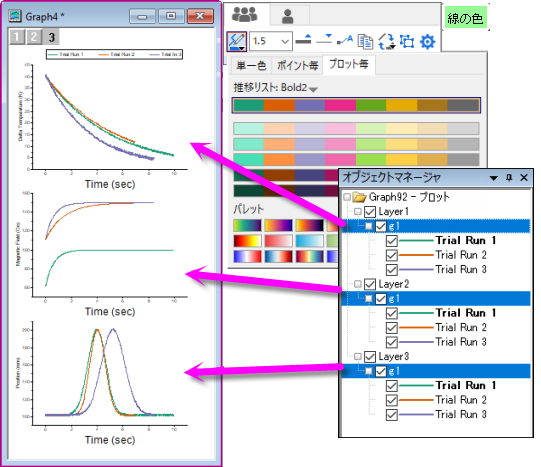541x467 pixels.
Task: Click the rescale axes icon
Action: 387,41
